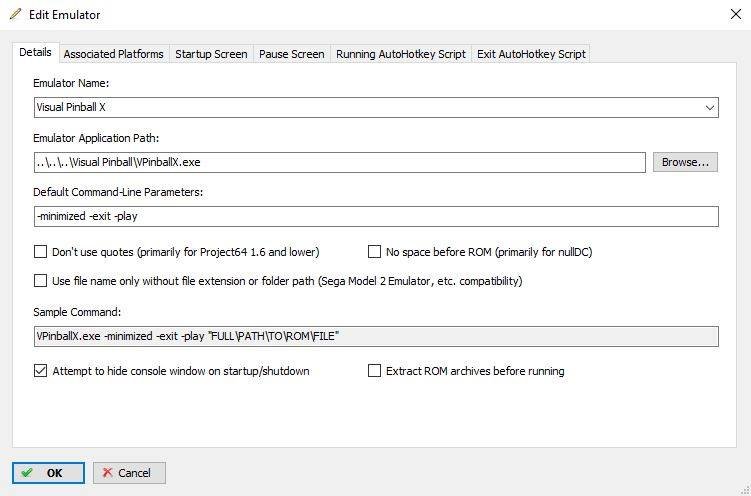Select the Exit AutoHotkey Script tab
Viewport: 751px width, 496px height.
(x=531, y=54)
